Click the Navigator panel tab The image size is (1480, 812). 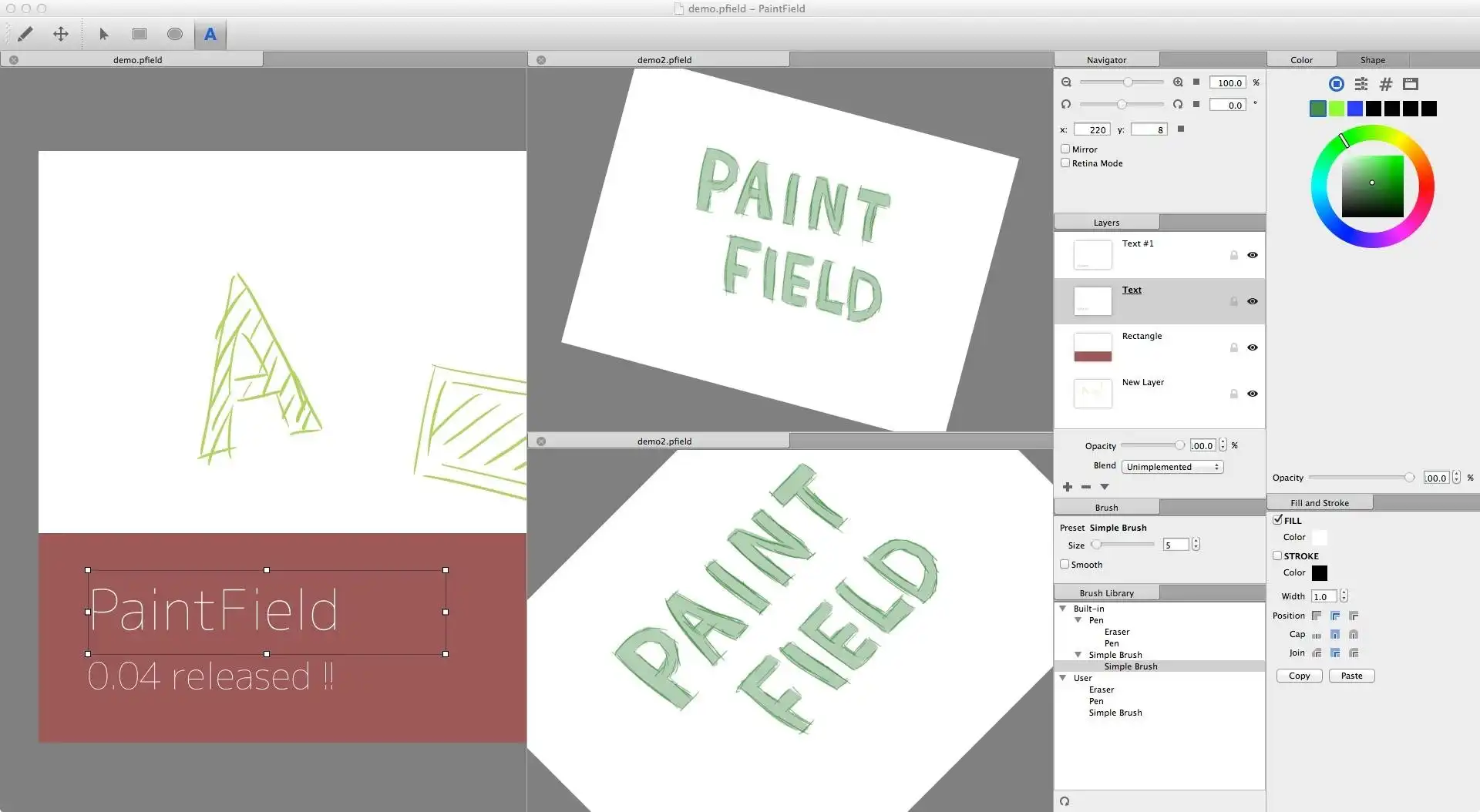point(1107,60)
